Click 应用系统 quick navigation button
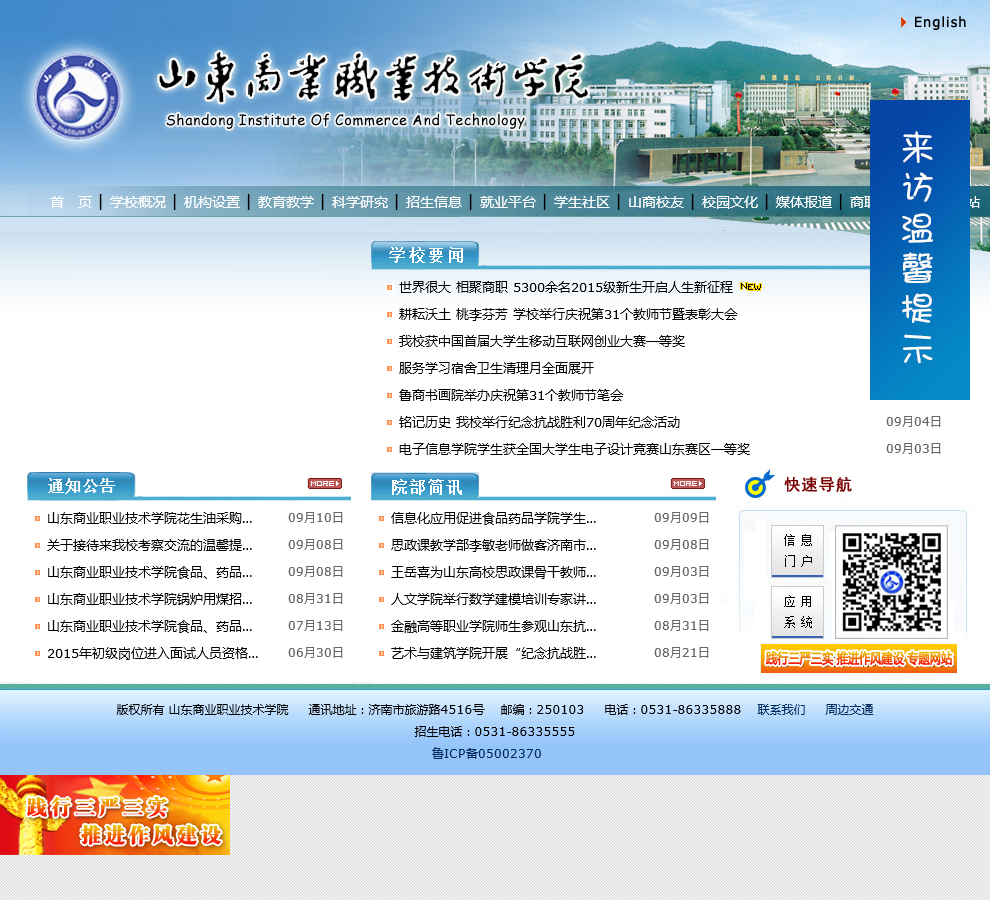 pos(797,612)
